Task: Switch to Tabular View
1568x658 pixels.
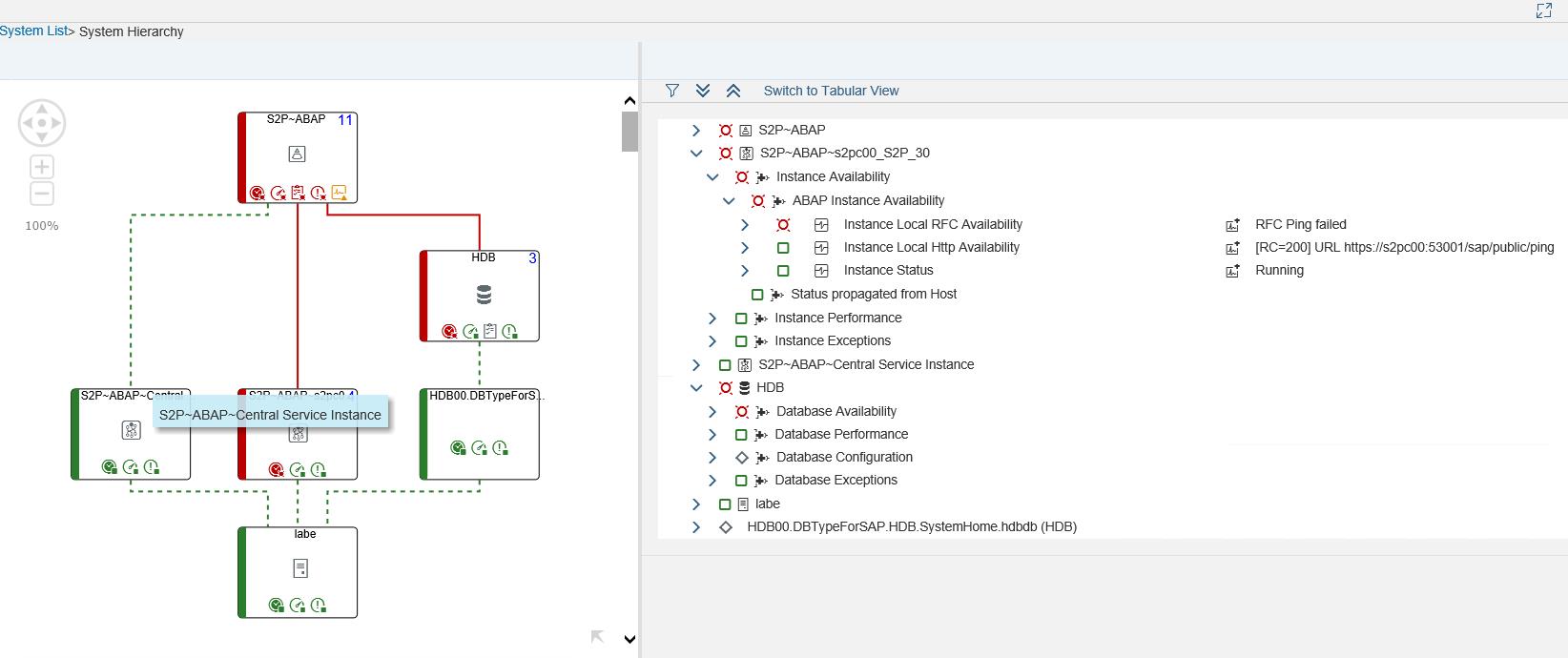Action: 831,91
